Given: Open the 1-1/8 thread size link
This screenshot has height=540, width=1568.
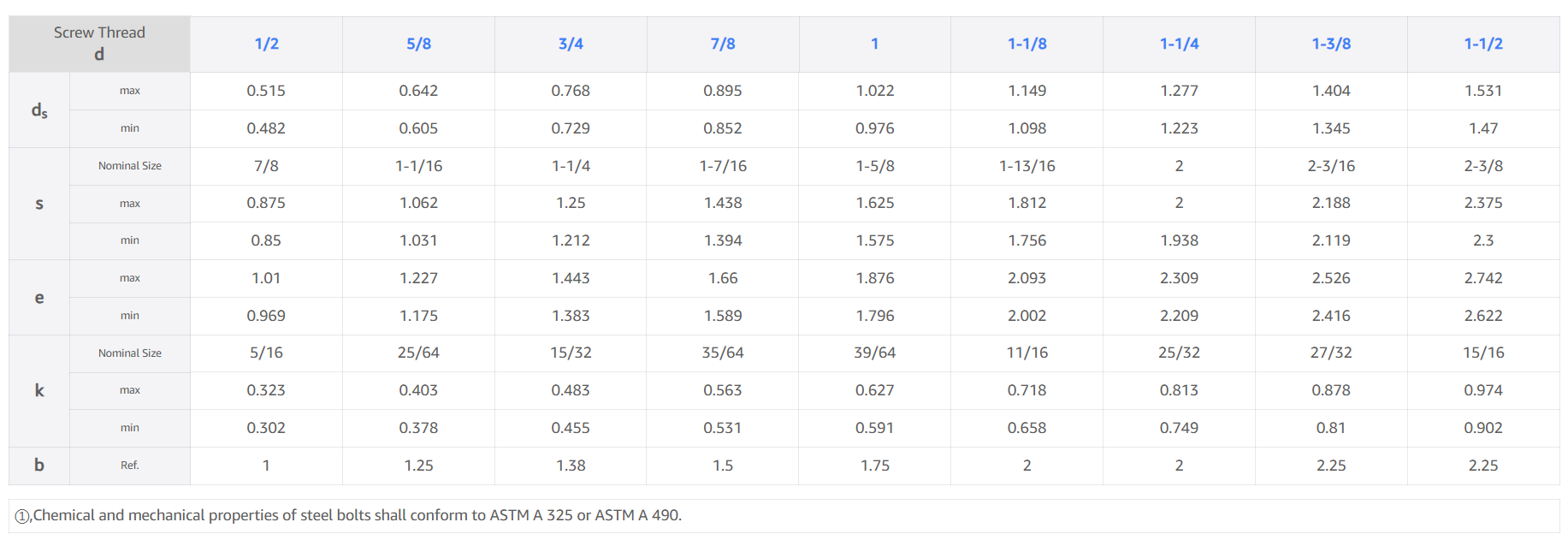Looking at the screenshot, I should [x=1027, y=44].
